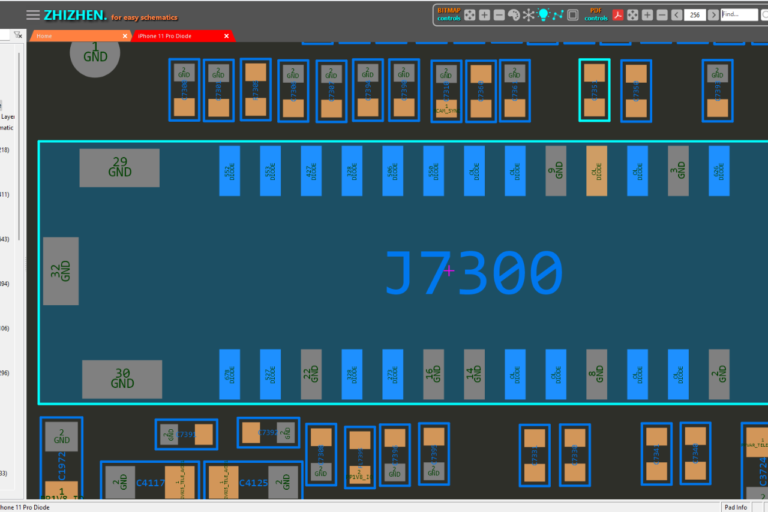
Task: Zoom out bitmap with minus button
Action: click(x=499, y=15)
